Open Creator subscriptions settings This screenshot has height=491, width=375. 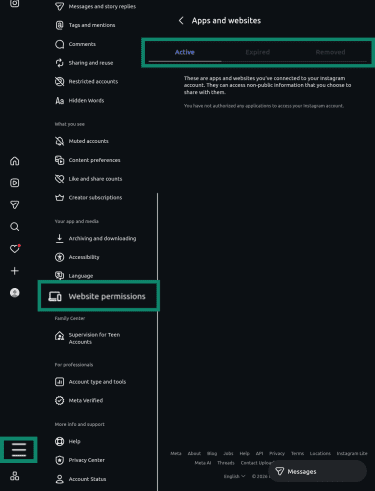tap(89, 197)
